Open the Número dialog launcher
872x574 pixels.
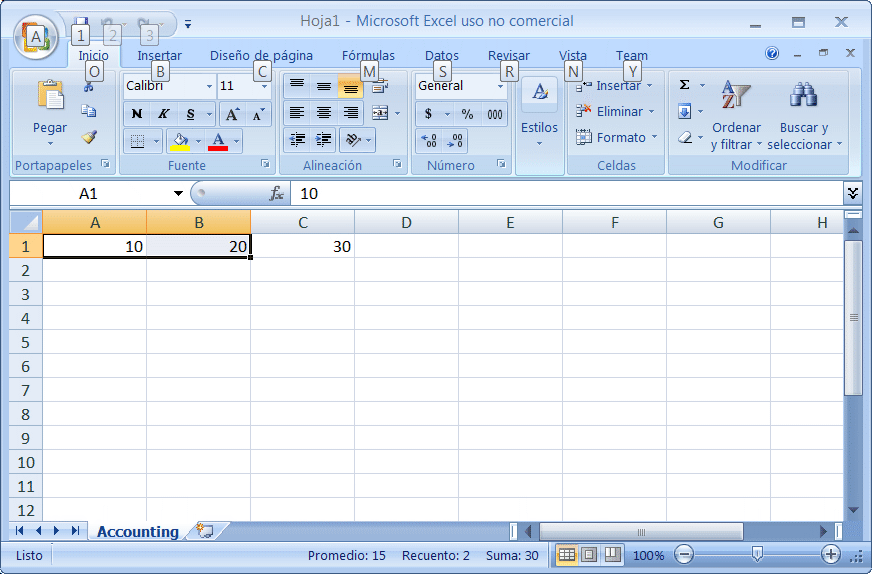(x=501, y=164)
